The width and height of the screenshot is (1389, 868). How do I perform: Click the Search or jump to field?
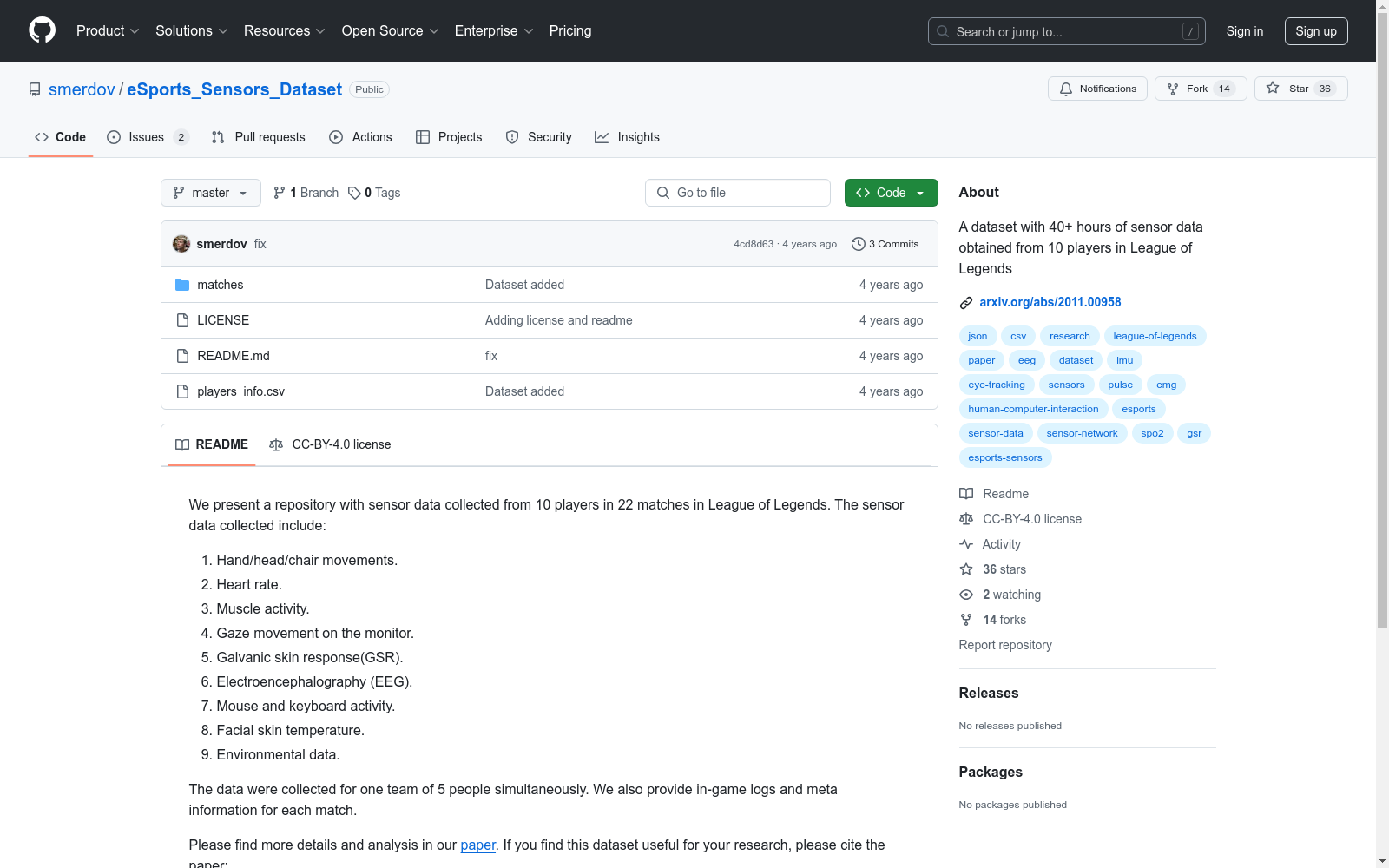click(1067, 31)
